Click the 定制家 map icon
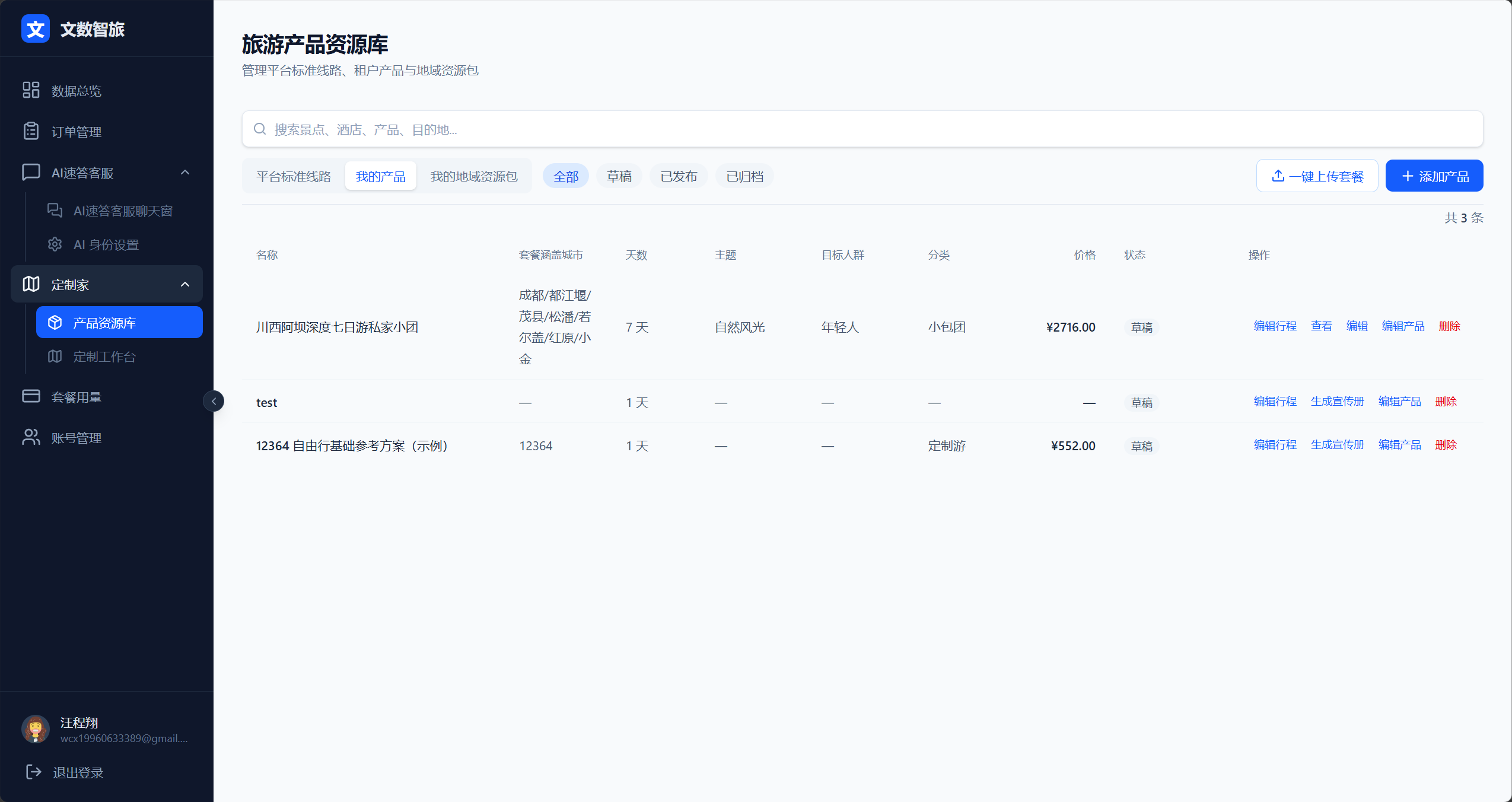The image size is (1512, 802). click(x=31, y=284)
